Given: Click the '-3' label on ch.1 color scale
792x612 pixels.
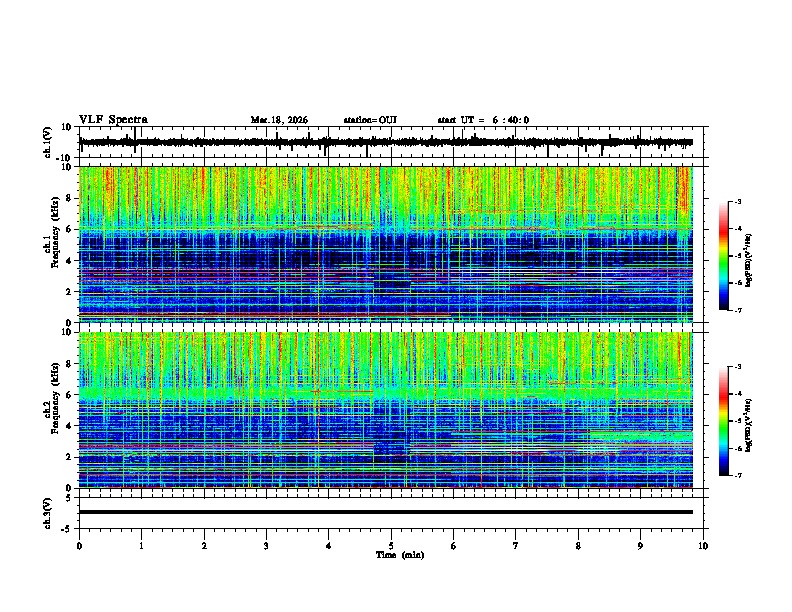Looking at the screenshot, I should [x=737, y=201].
